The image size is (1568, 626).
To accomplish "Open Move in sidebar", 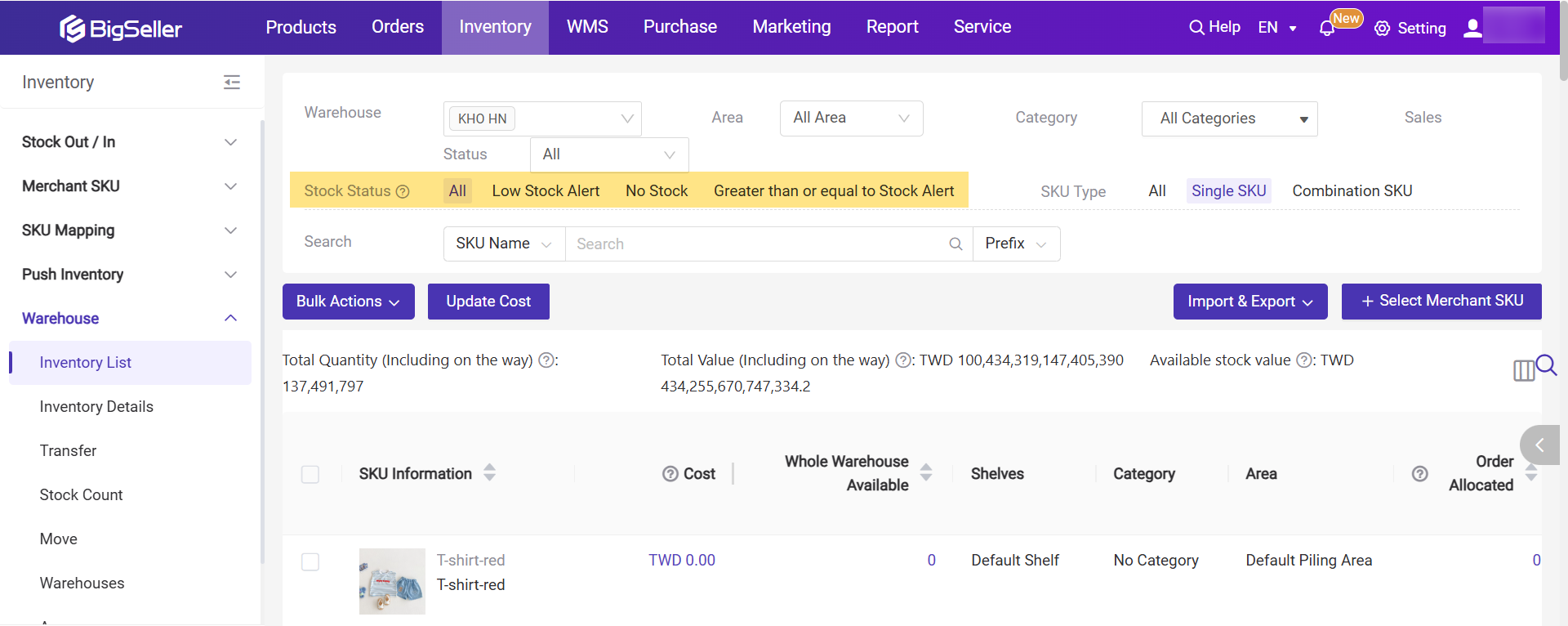I will [59, 539].
